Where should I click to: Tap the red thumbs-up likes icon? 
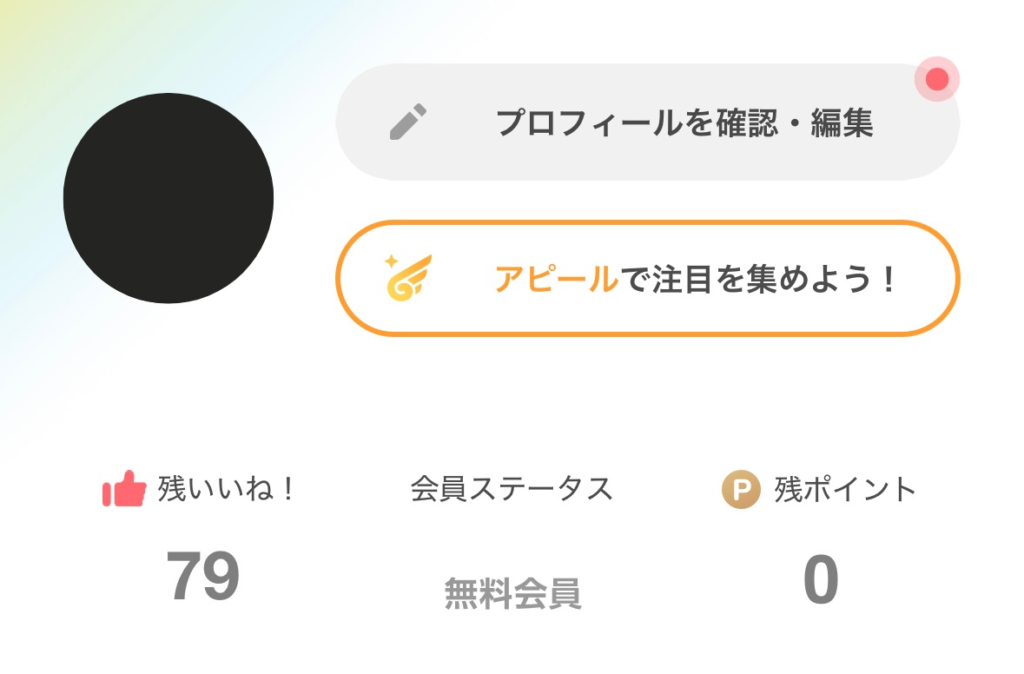tap(124, 489)
